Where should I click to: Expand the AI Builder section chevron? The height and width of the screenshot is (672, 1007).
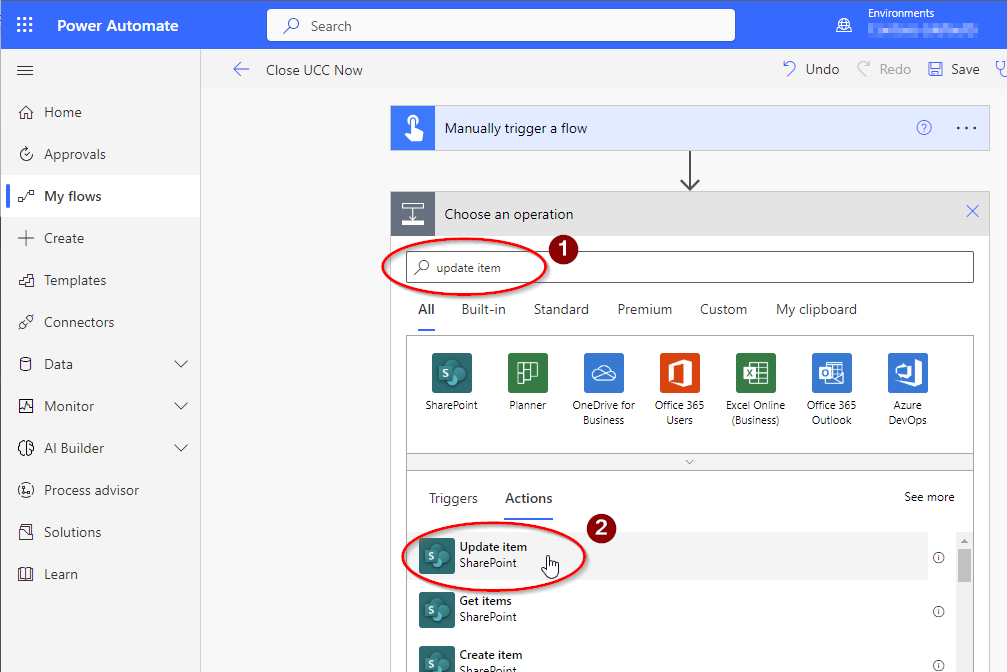[x=181, y=448]
